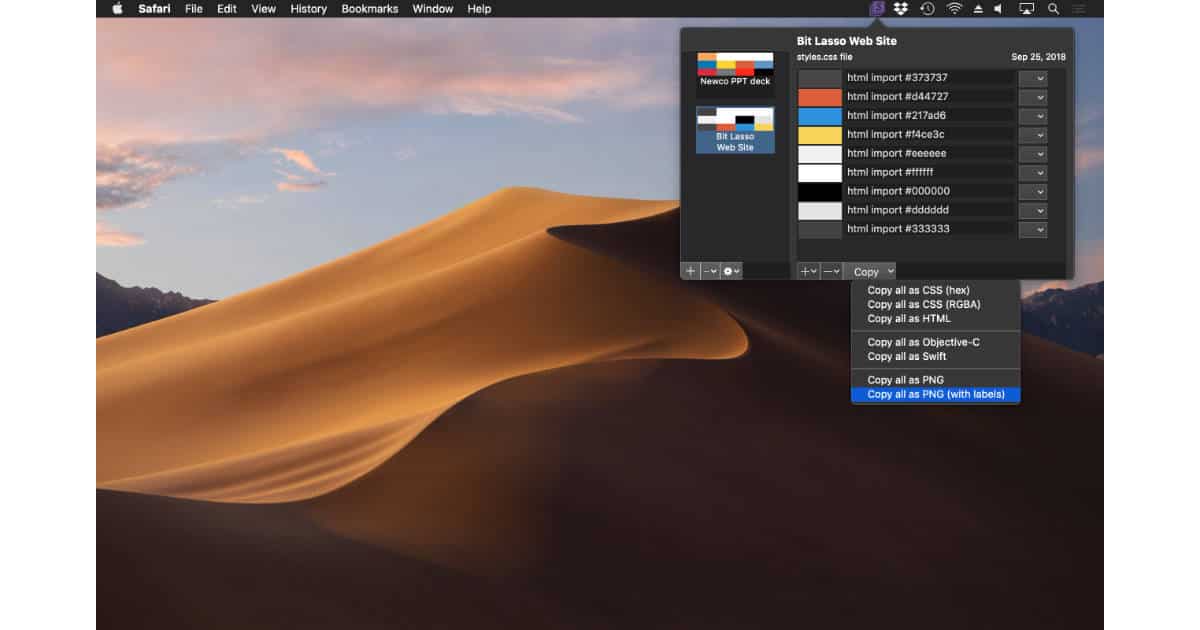Open the remove color minus menu
Image resolution: width=1200 pixels, height=630 pixels.
pyautogui.click(x=831, y=271)
